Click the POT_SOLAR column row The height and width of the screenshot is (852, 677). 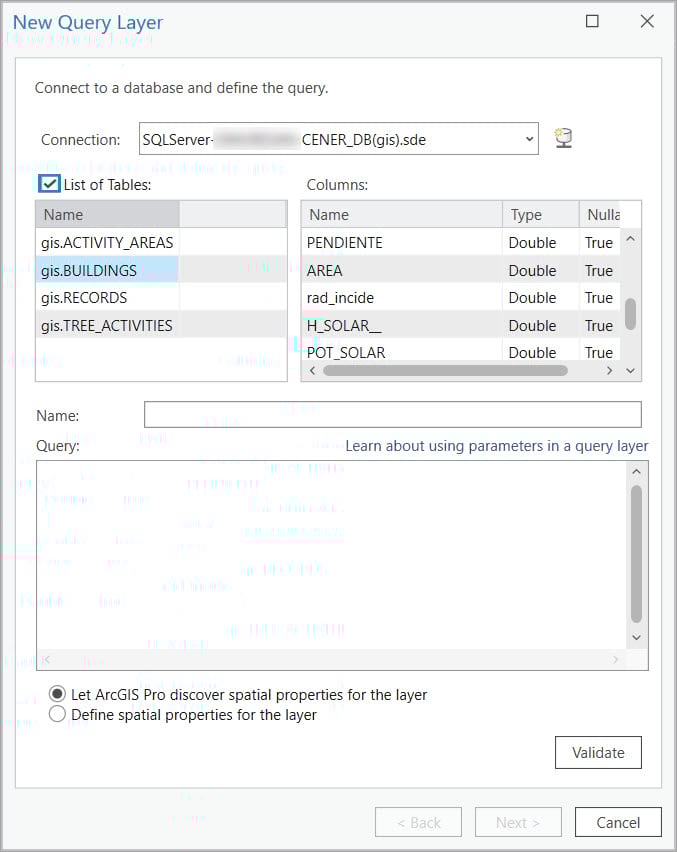[461, 351]
